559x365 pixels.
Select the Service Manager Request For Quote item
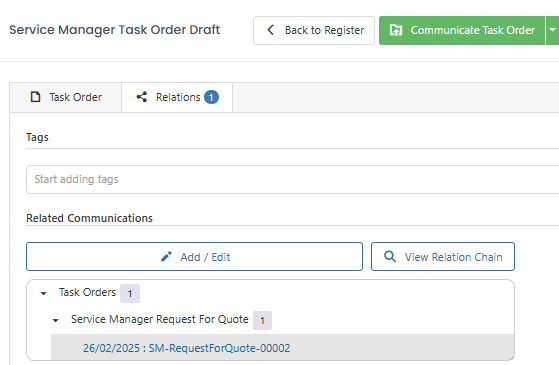160,319
